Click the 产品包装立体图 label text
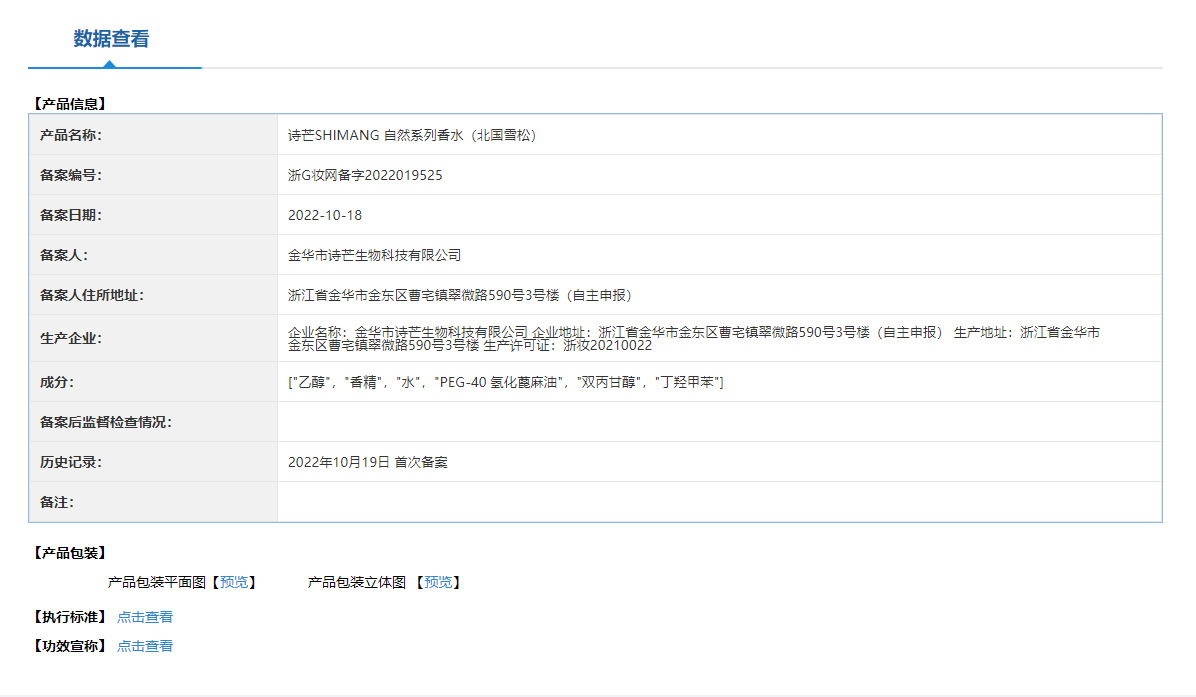Viewport: 1196px width, 697px height. (x=356, y=583)
